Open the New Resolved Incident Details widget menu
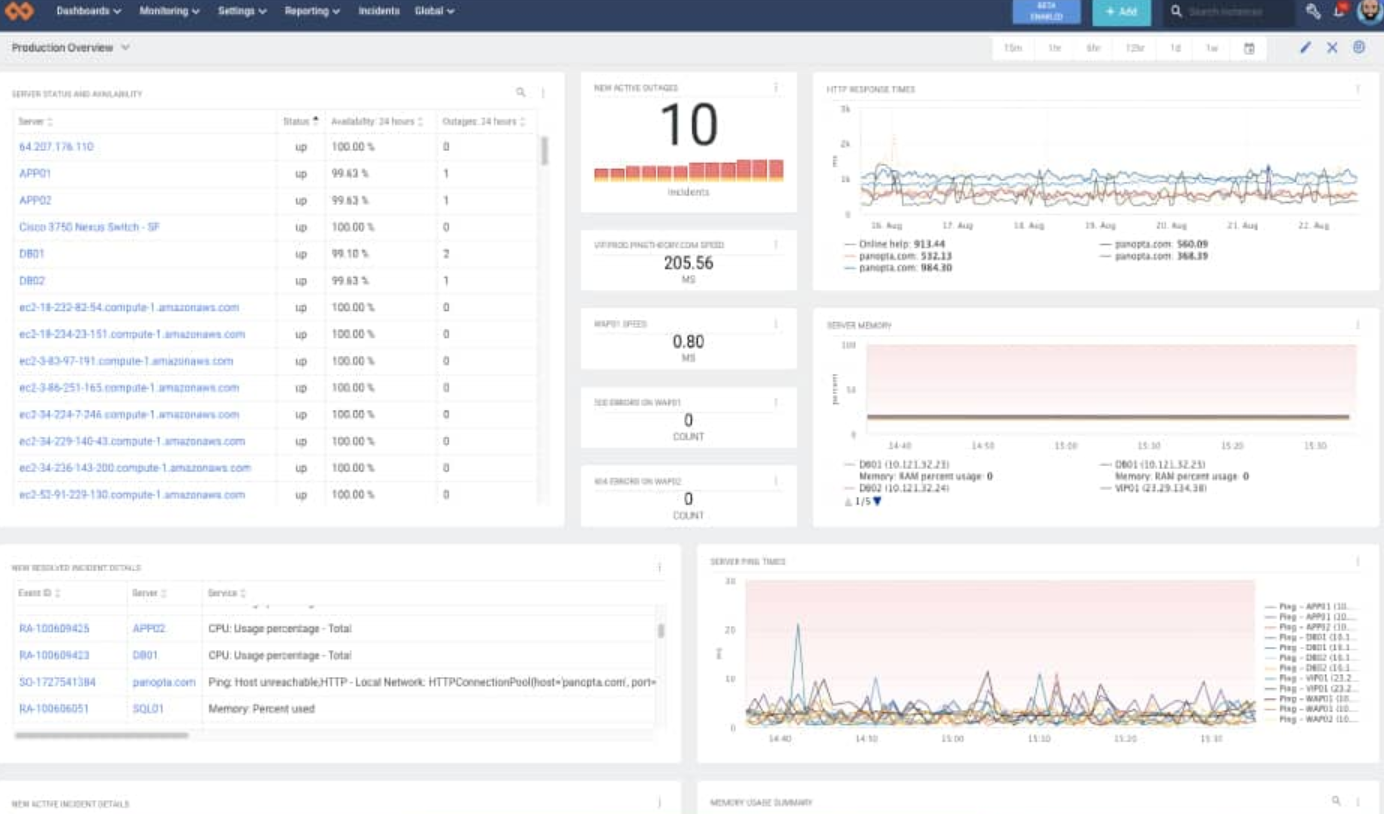The width and height of the screenshot is (1384, 814). pyautogui.click(x=659, y=567)
